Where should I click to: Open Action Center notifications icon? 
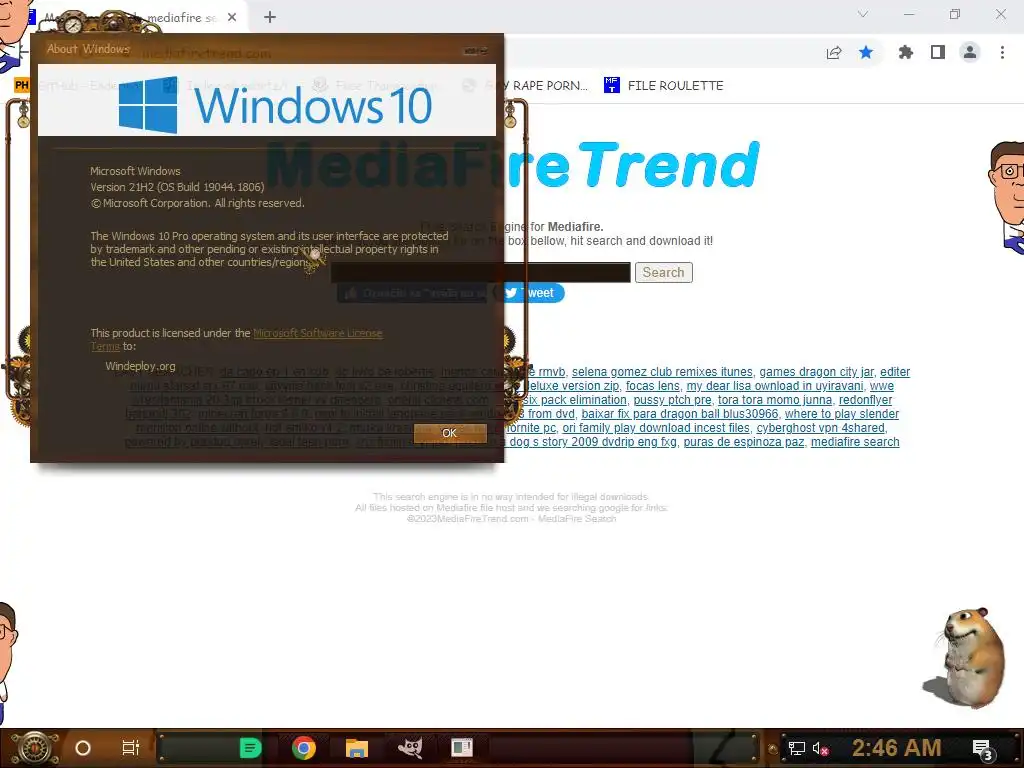coord(982,749)
